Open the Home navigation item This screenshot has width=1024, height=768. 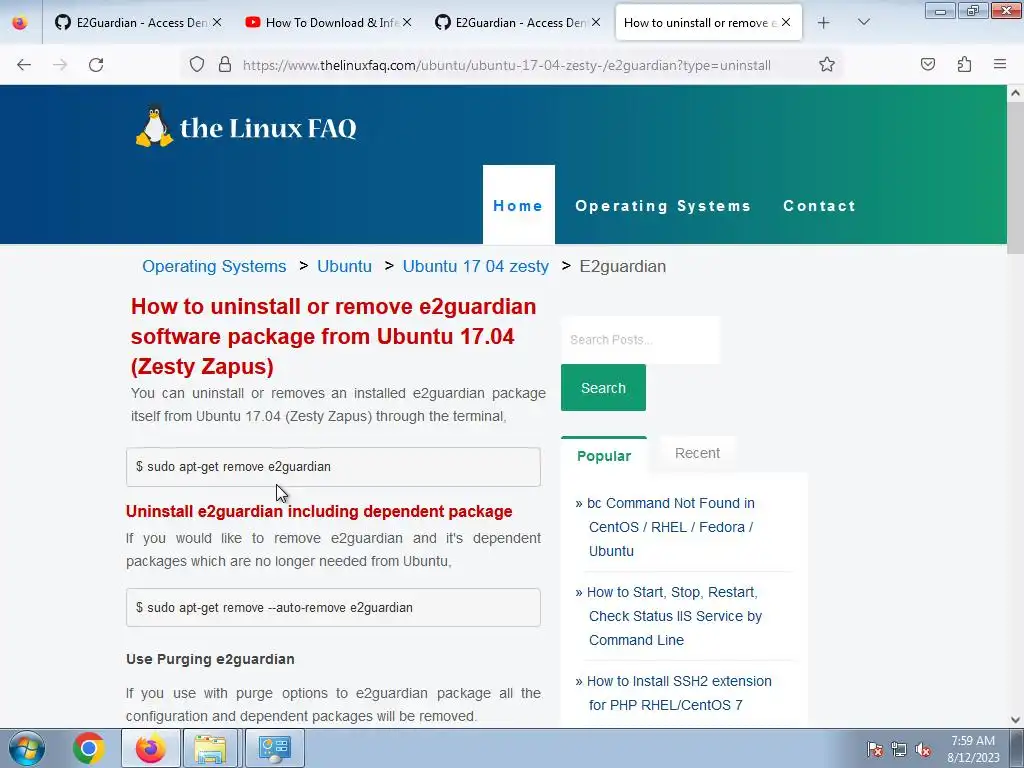518,206
